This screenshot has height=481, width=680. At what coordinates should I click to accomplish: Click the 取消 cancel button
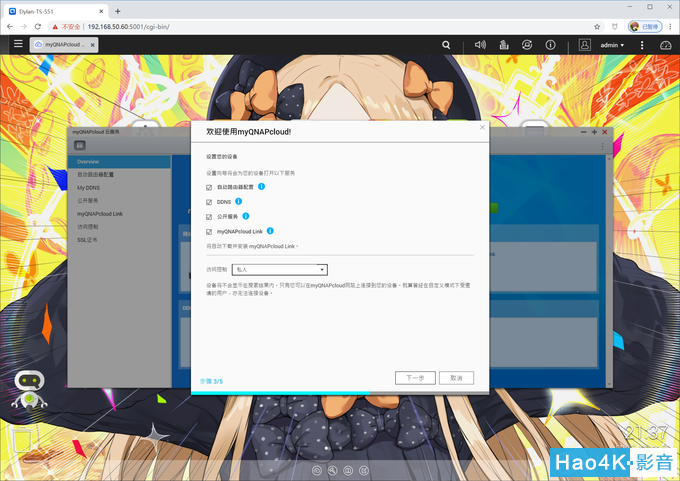click(456, 378)
